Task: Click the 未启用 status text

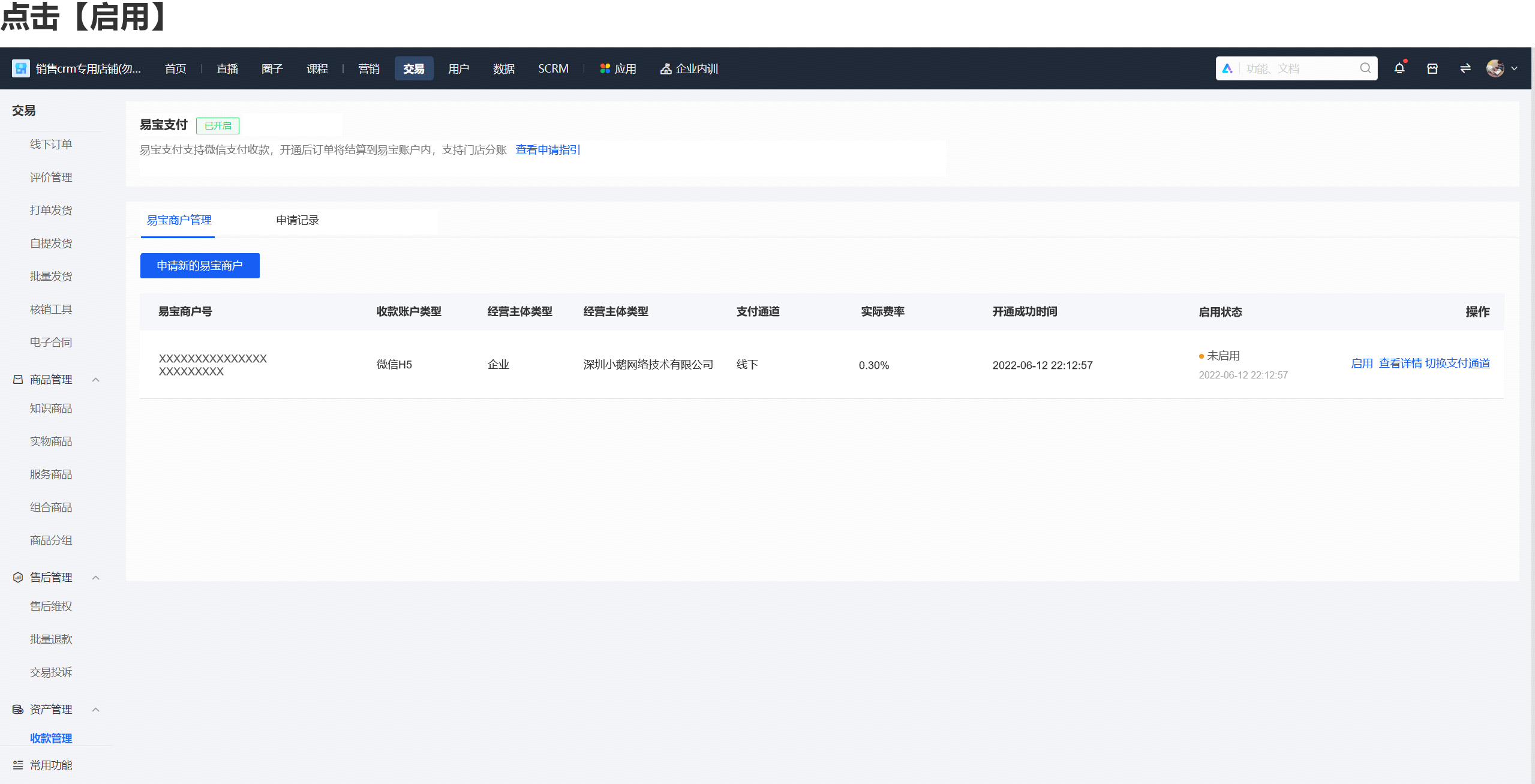Action: pyautogui.click(x=1223, y=356)
